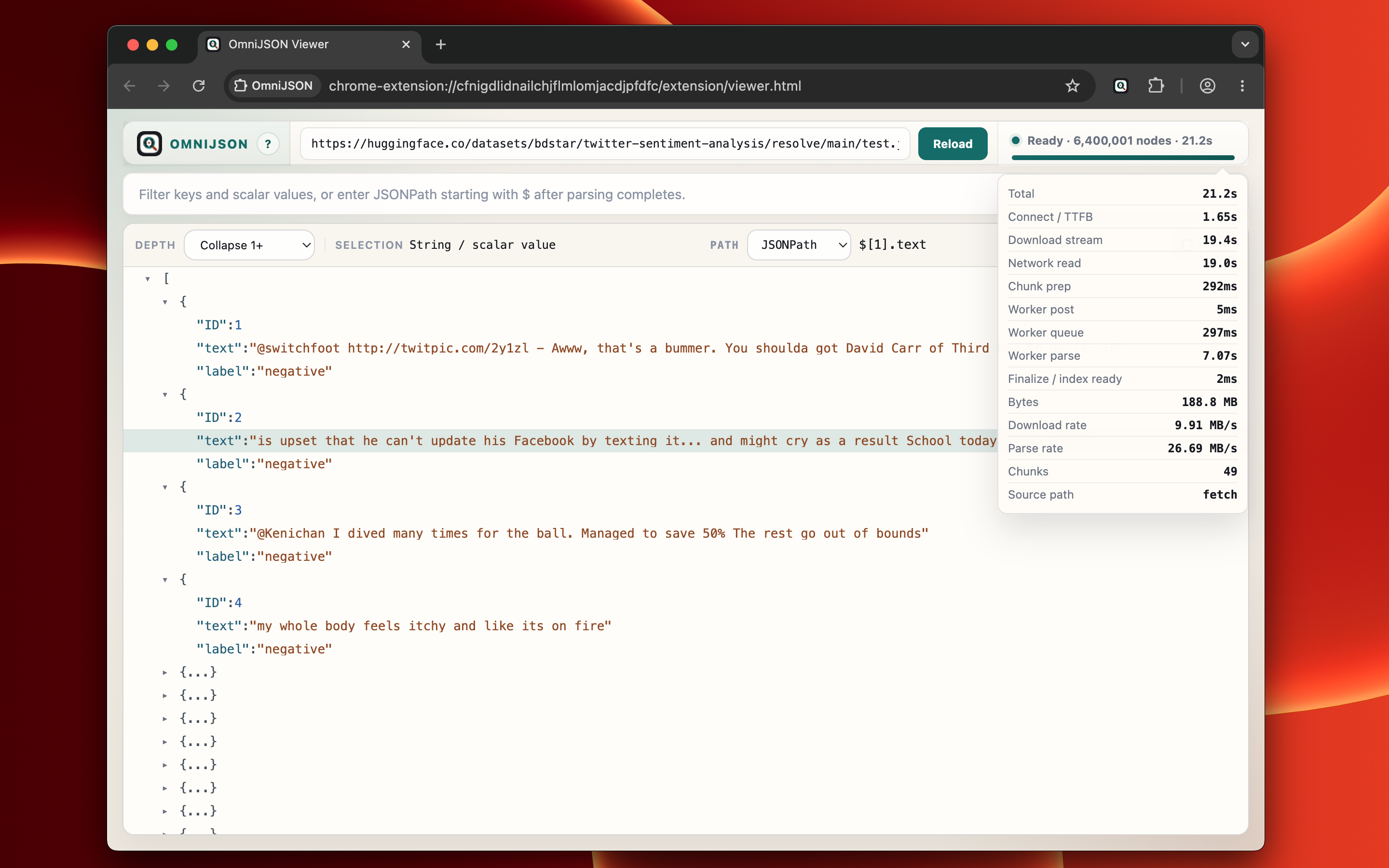Click the Parse rate 26.69 MB/s row
This screenshot has height=868, width=1389.
point(1122,448)
